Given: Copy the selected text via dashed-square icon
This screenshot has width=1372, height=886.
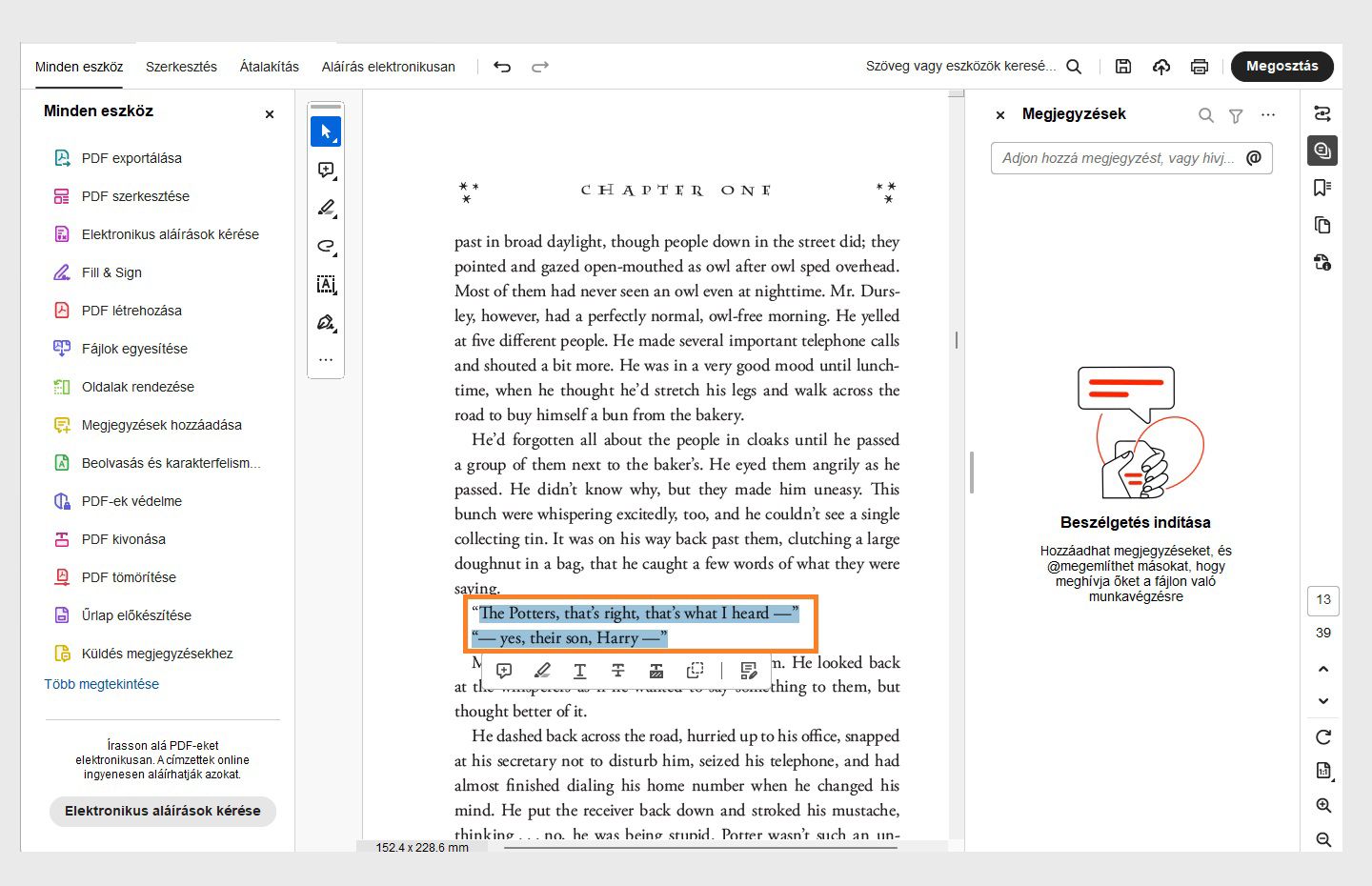Looking at the screenshot, I should coord(695,671).
